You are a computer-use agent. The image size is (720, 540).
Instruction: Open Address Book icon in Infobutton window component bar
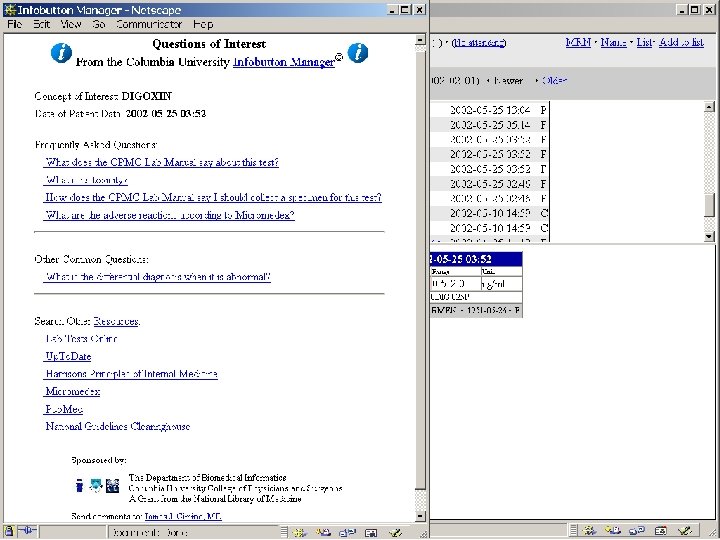(x=371, y=532)
